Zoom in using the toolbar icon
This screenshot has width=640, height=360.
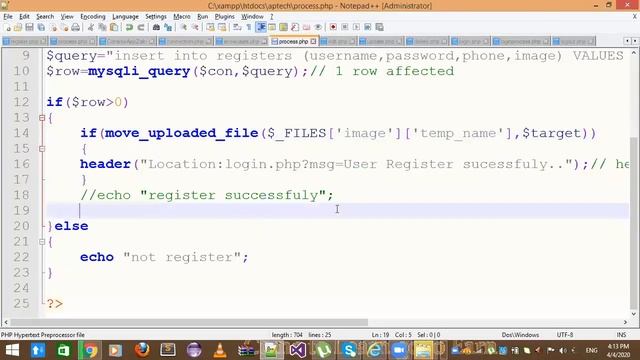pyautogui.click(x=184, y=27)
